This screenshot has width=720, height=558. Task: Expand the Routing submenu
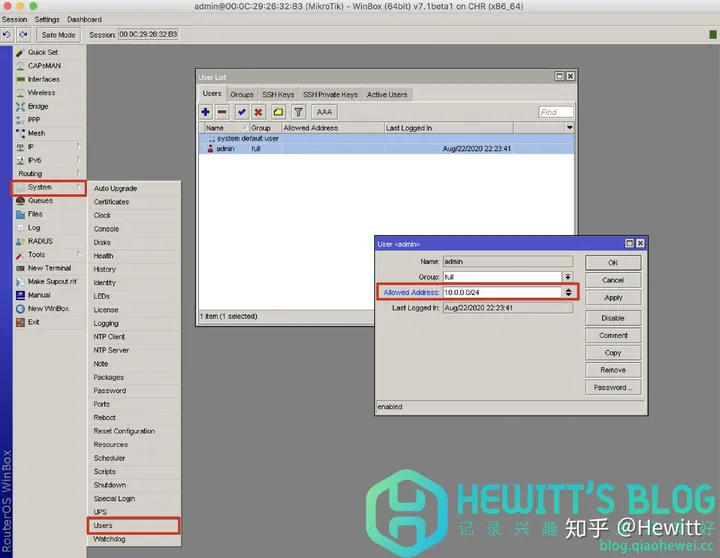tap(49, 174)
